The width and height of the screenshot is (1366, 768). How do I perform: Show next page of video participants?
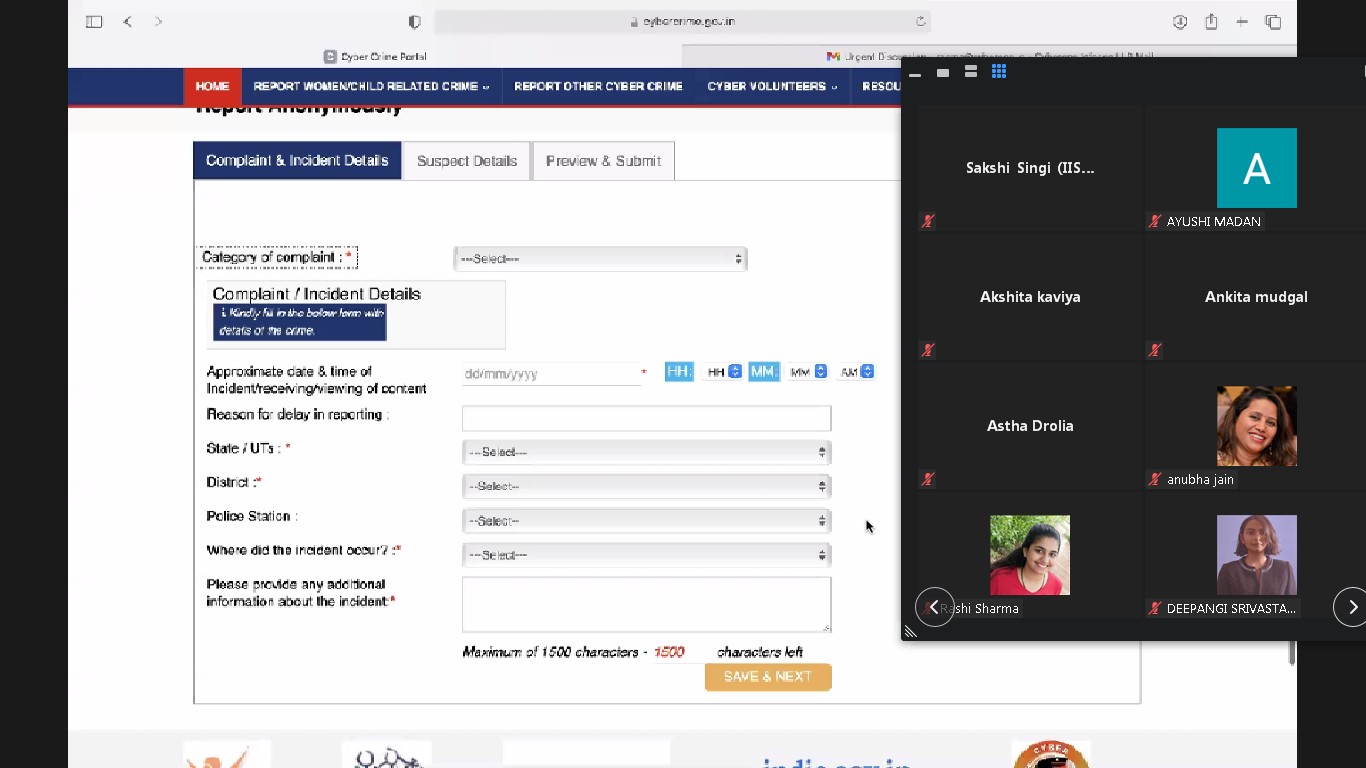click(x=1352, y=607)
